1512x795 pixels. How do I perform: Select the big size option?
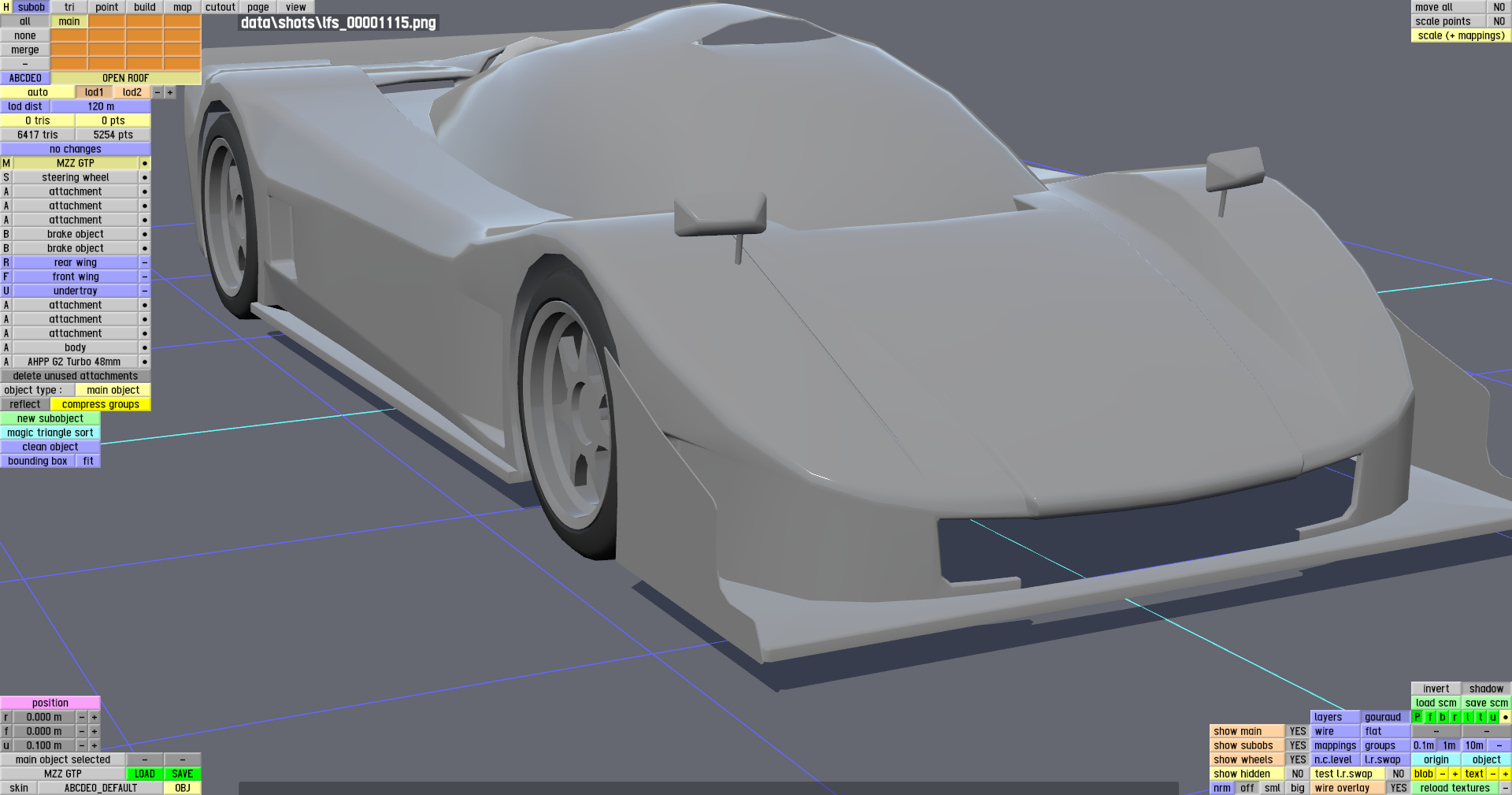pyautogui.click(x=1298, y=788)
